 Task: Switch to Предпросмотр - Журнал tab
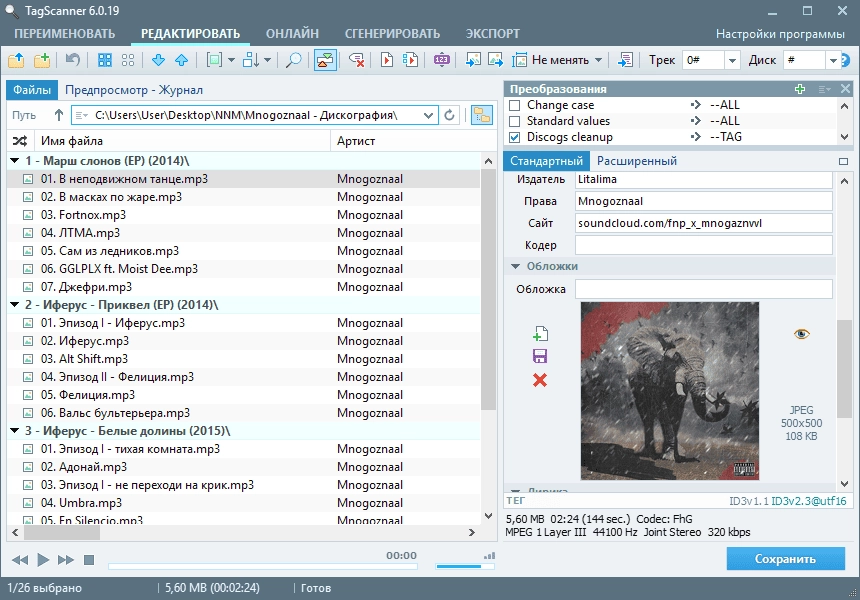tap(134, 90)
